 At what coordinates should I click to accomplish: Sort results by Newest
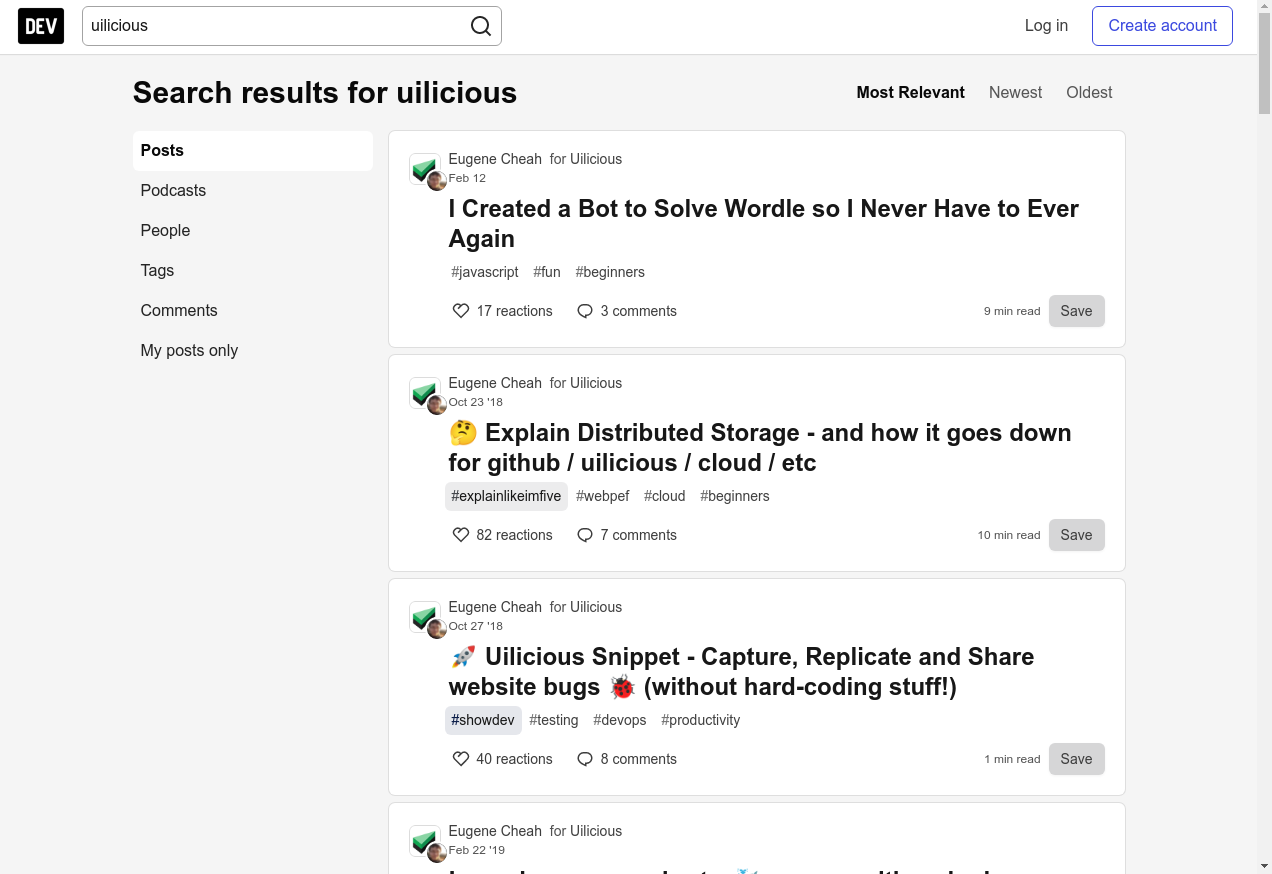(1015, 92)
